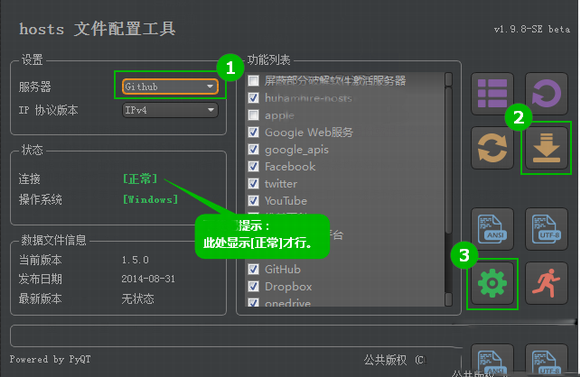Image resolution: width=580 pixels, height=377 pixels.
Task: Toggle the 屏蔽部分破解软件激活服务器 checkbox
Action: 253,81
